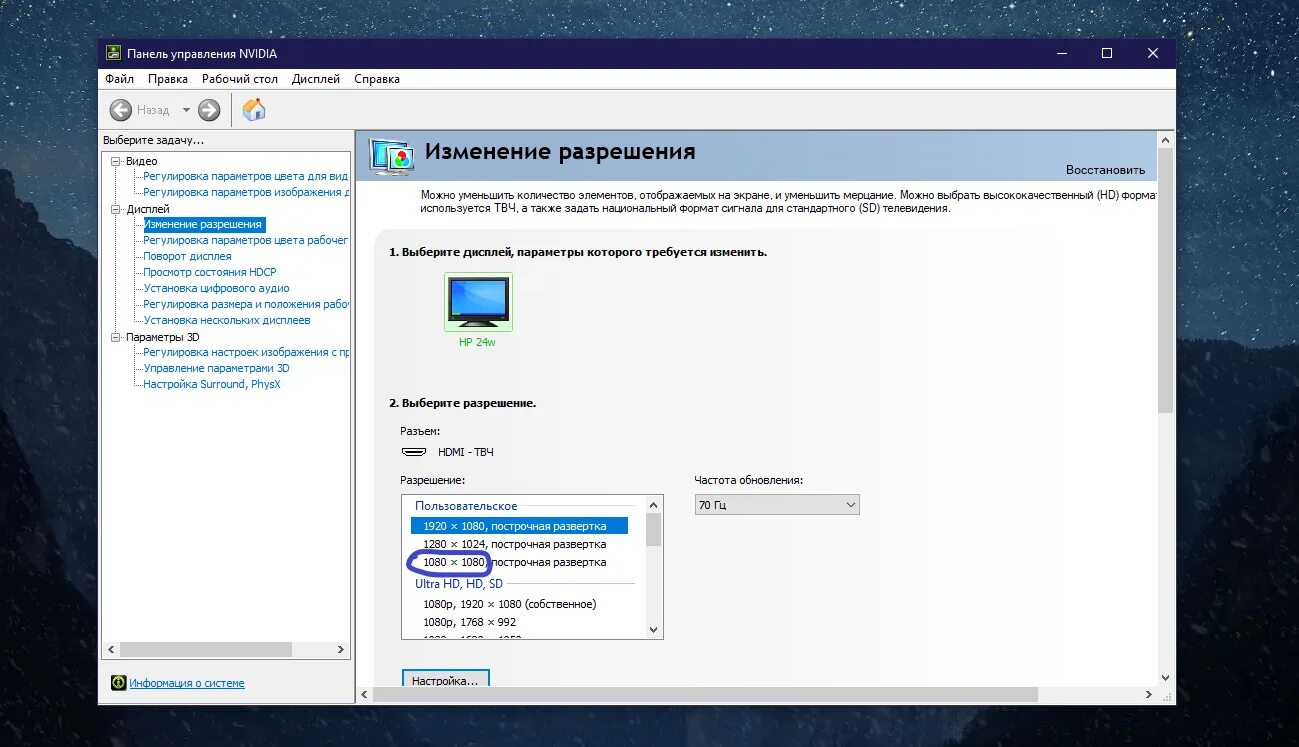This screenshot has width=1299, height=747.
Task: Click the NVIDIA logo in title bar
Action: [x=114, y=53]
